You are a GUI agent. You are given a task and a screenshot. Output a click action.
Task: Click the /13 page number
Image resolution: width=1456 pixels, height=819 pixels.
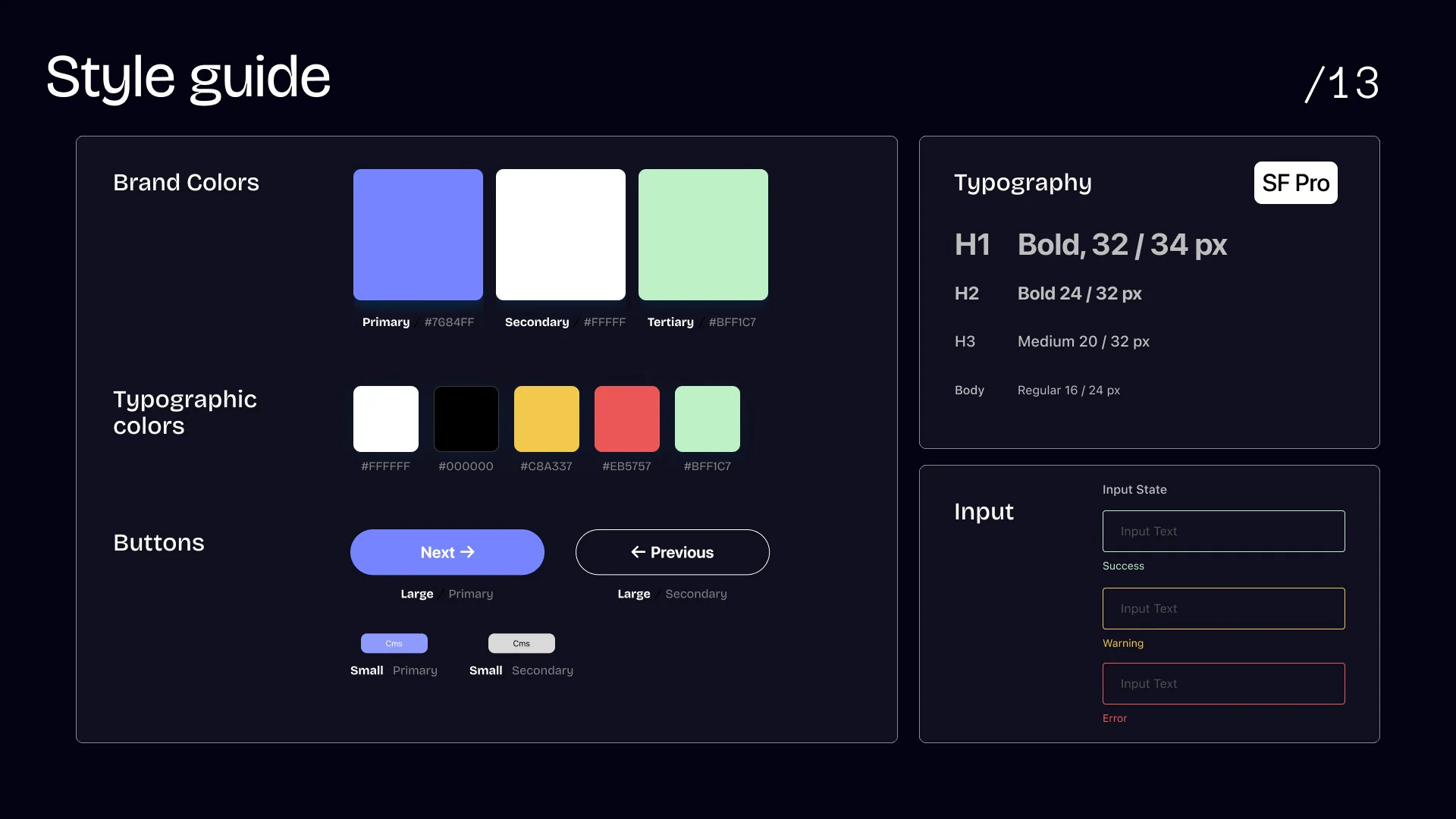point(1341,83)
